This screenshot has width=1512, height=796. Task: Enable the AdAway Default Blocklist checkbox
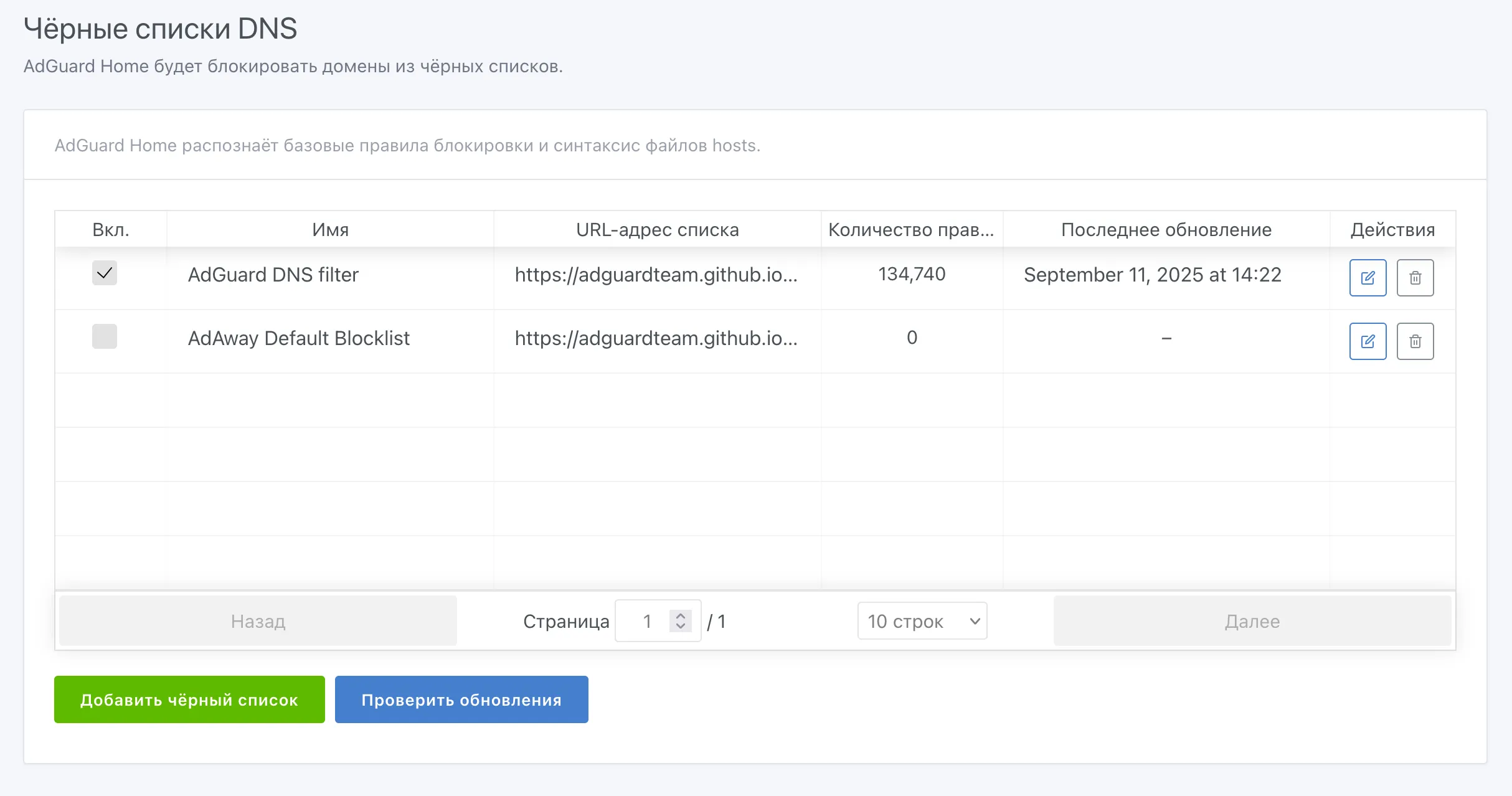click(x=105, y=336)
